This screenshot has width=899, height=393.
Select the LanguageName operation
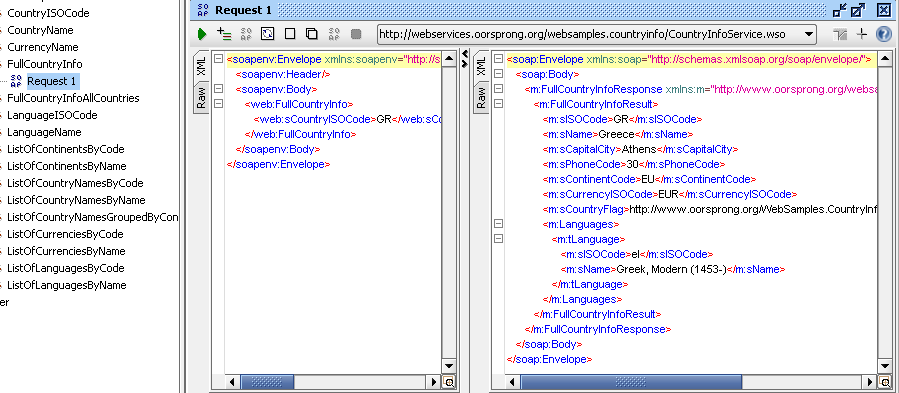tap(44, 133)
